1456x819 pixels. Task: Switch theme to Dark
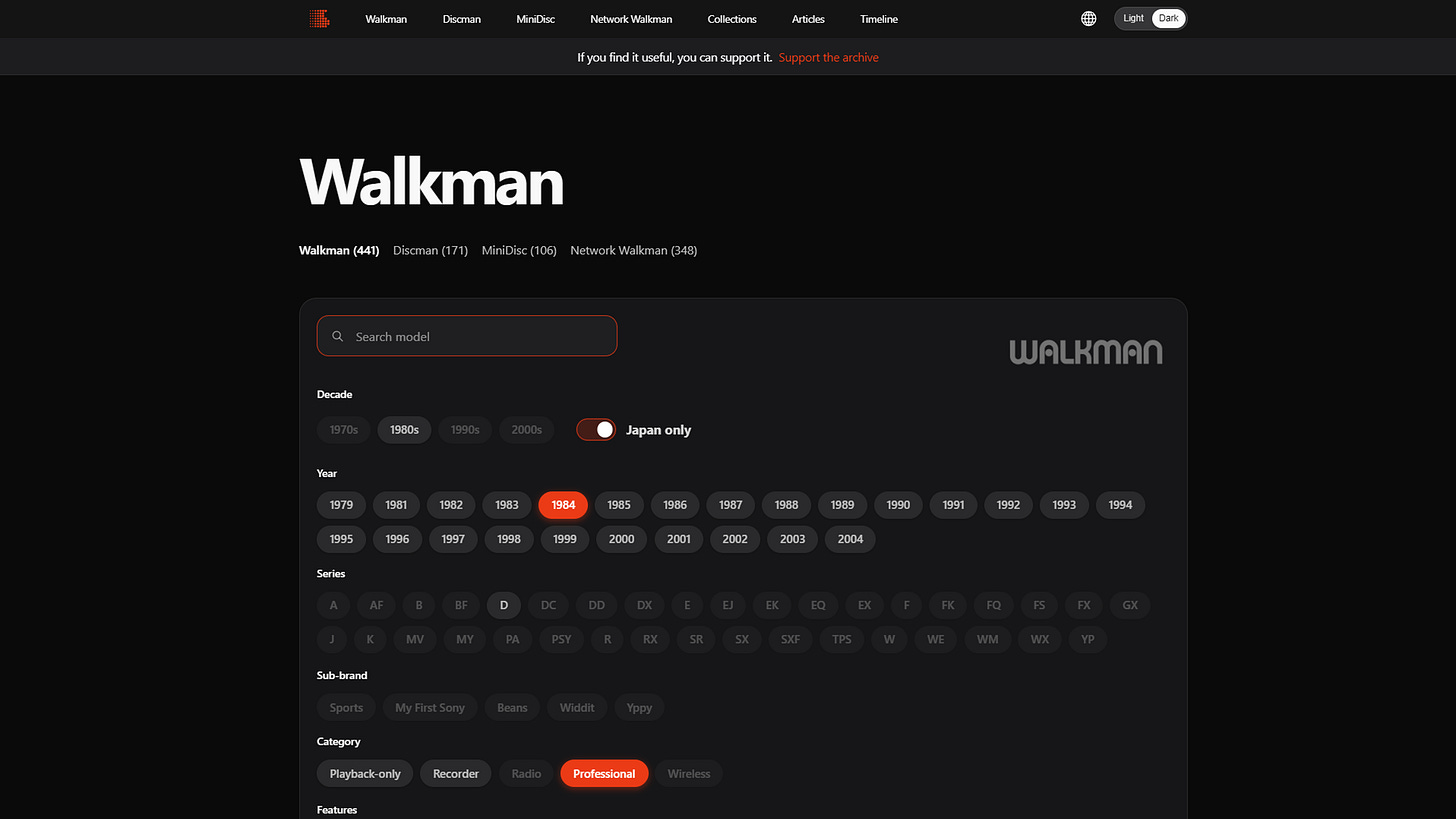coord(1168,19)
